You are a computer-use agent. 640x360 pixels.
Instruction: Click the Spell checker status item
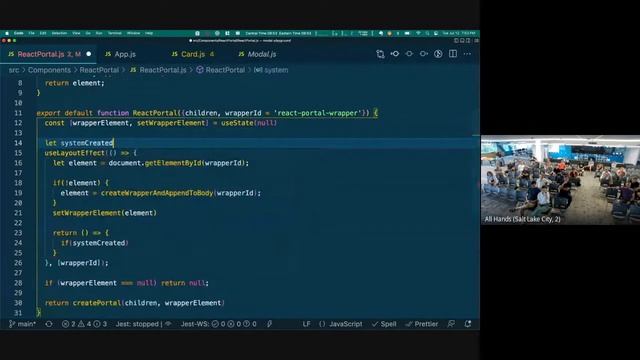[x=384, y=324]
